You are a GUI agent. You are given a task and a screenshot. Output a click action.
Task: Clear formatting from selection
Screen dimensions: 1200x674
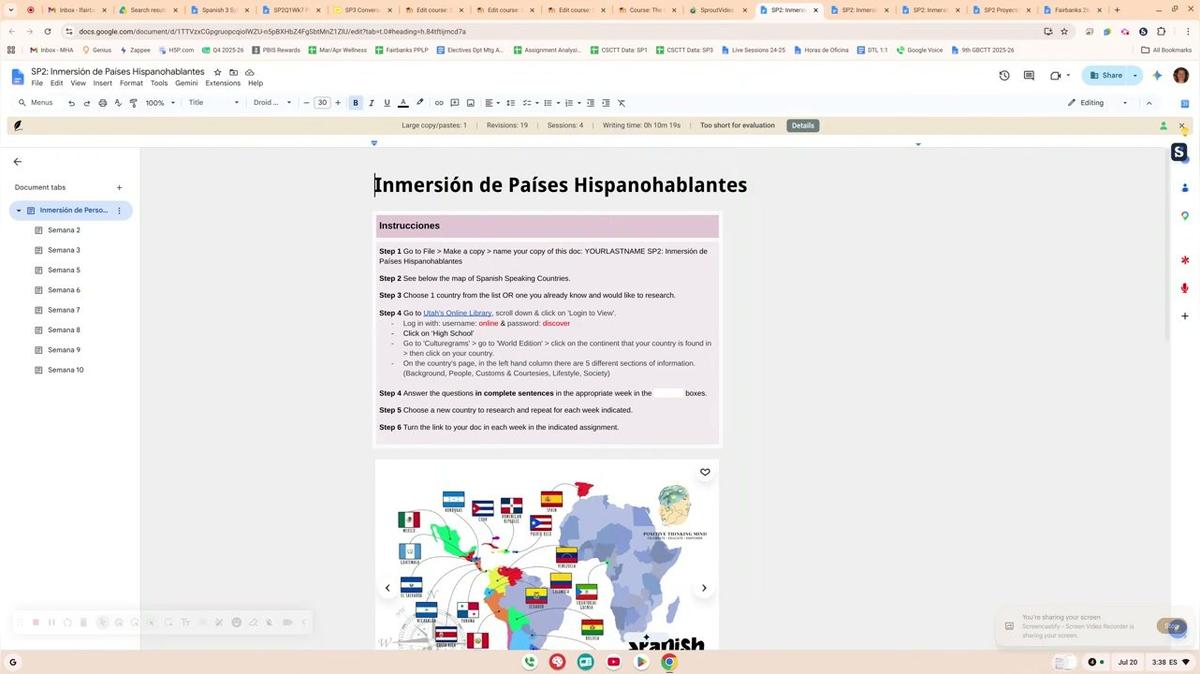[621, 103]
